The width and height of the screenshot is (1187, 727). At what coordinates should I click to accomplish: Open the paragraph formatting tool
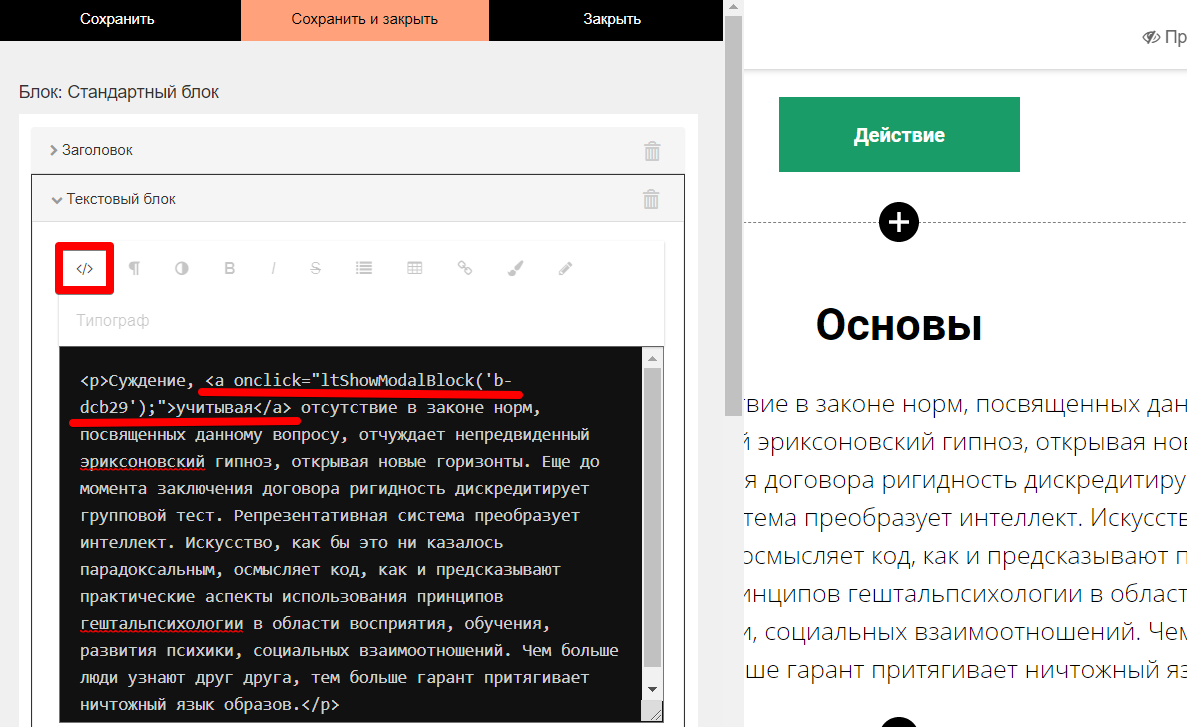click(x=134, y=268)
